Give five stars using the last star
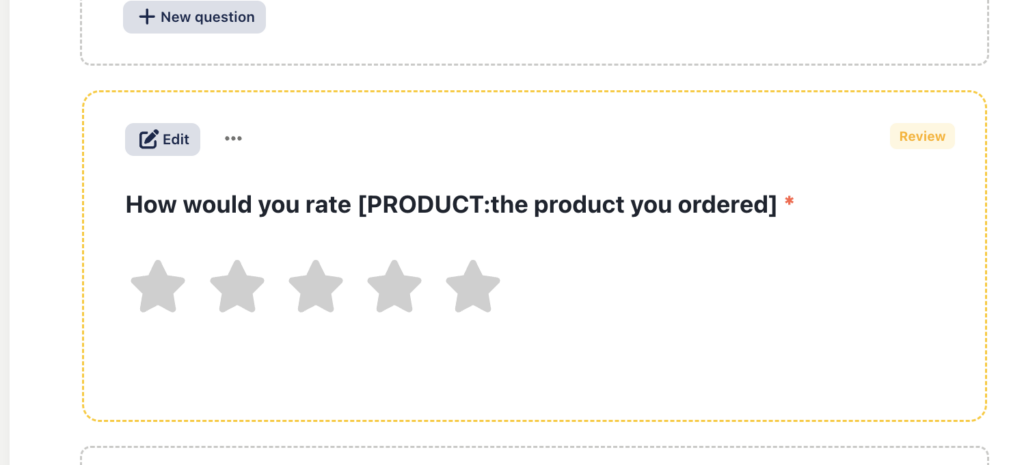 point(473,287)
